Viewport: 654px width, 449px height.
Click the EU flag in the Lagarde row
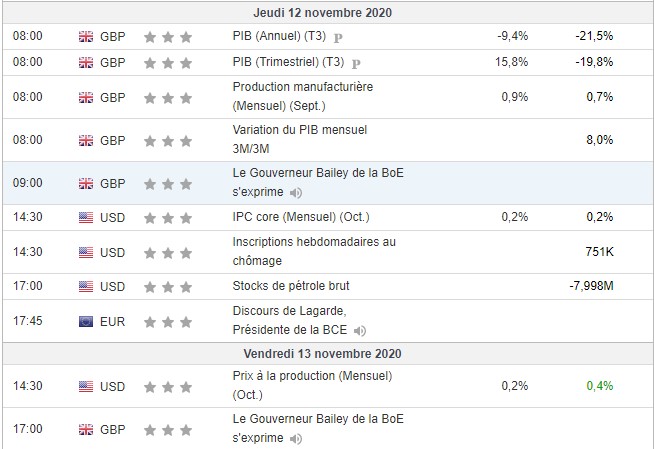(85, 321)
